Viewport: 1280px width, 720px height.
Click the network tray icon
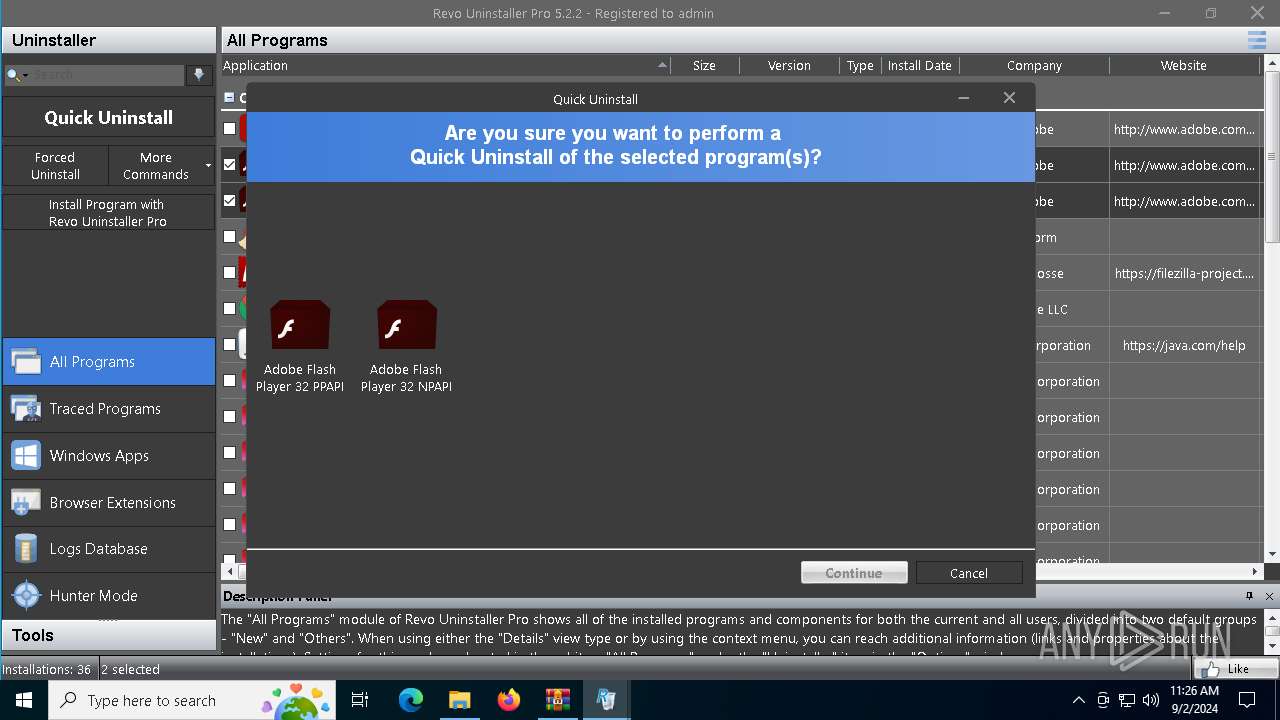tap(1127, 700)
